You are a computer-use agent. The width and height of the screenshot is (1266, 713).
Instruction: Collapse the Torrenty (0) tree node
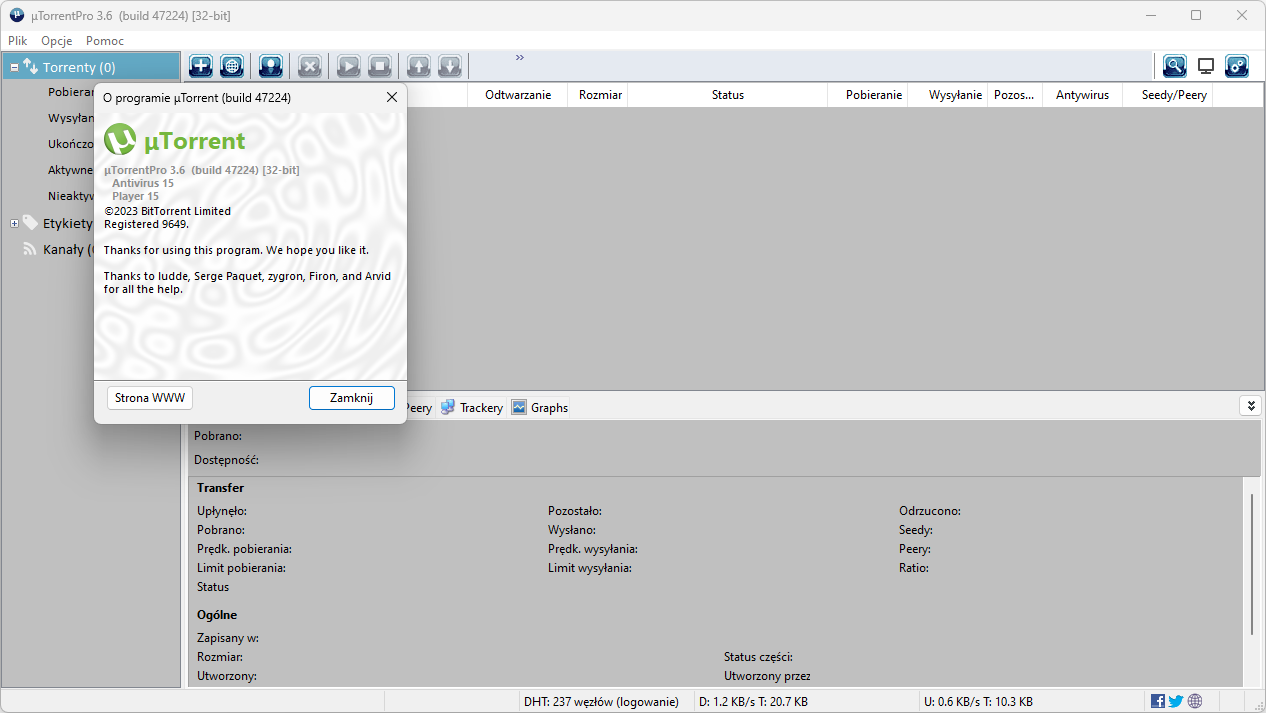coord(14,68)
